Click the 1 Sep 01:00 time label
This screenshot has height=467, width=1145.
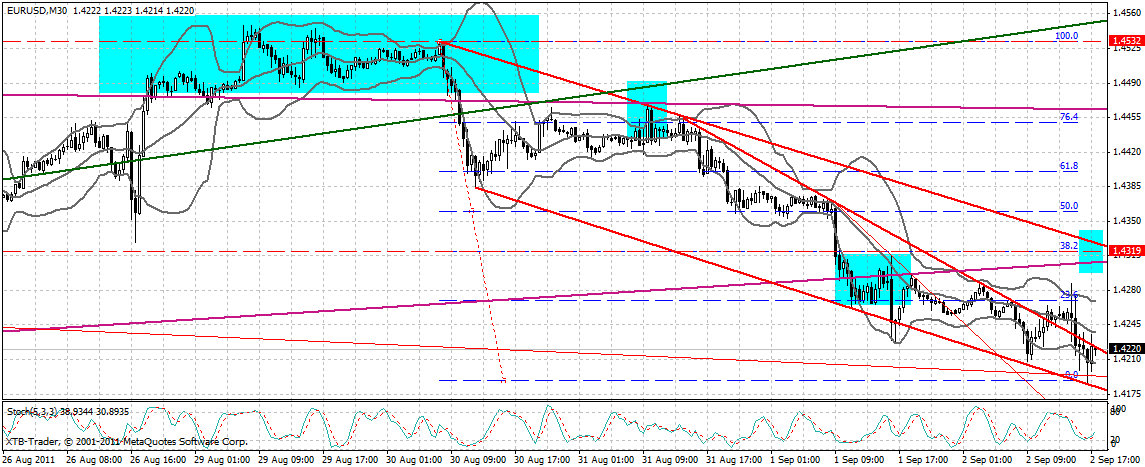coord(796,461)
